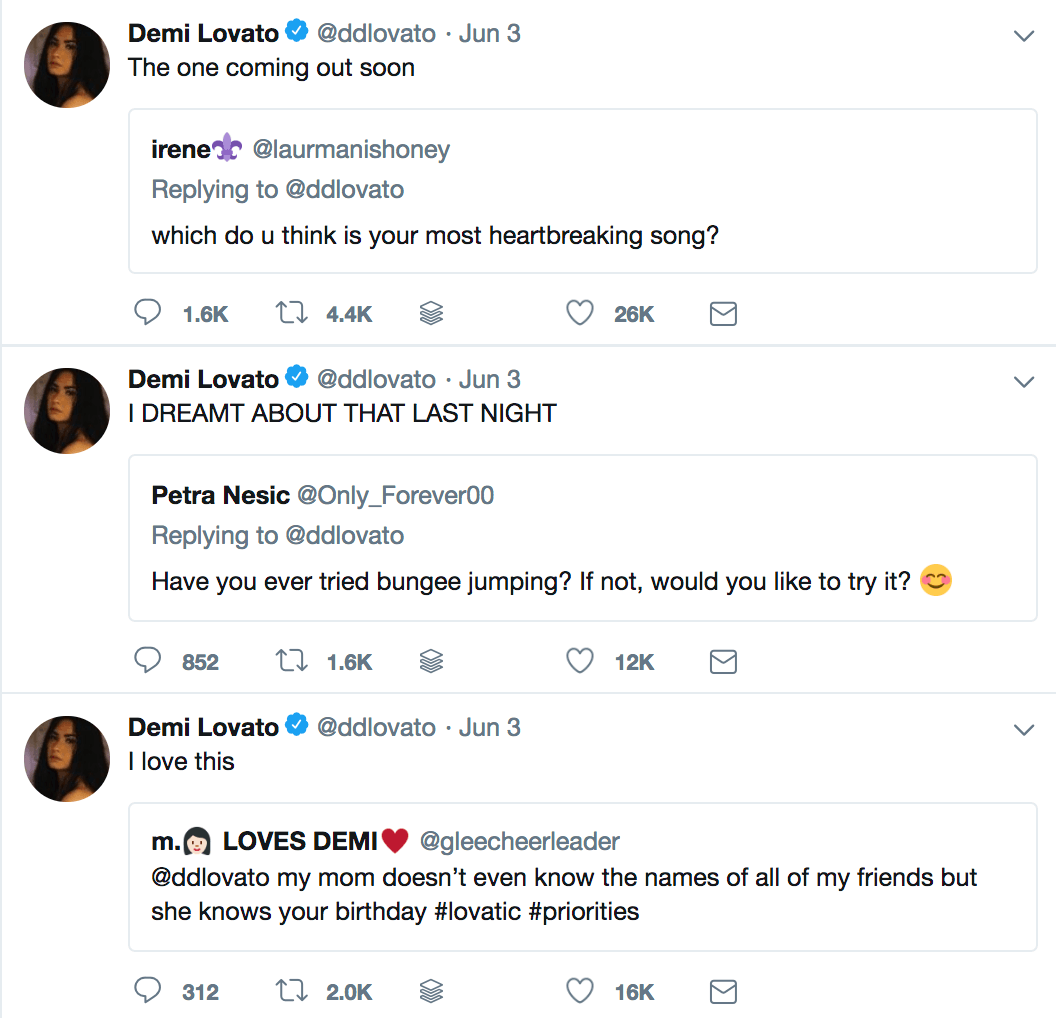Like the bungee jumping reply tweet
The image size is (1056, 1018).
coord(579,660)
